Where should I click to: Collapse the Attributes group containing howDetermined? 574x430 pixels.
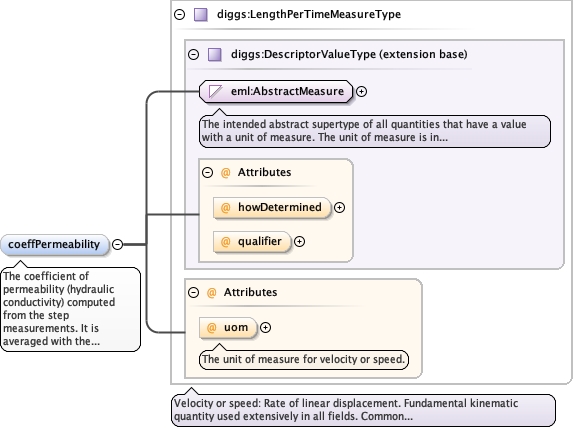[208, 172]
